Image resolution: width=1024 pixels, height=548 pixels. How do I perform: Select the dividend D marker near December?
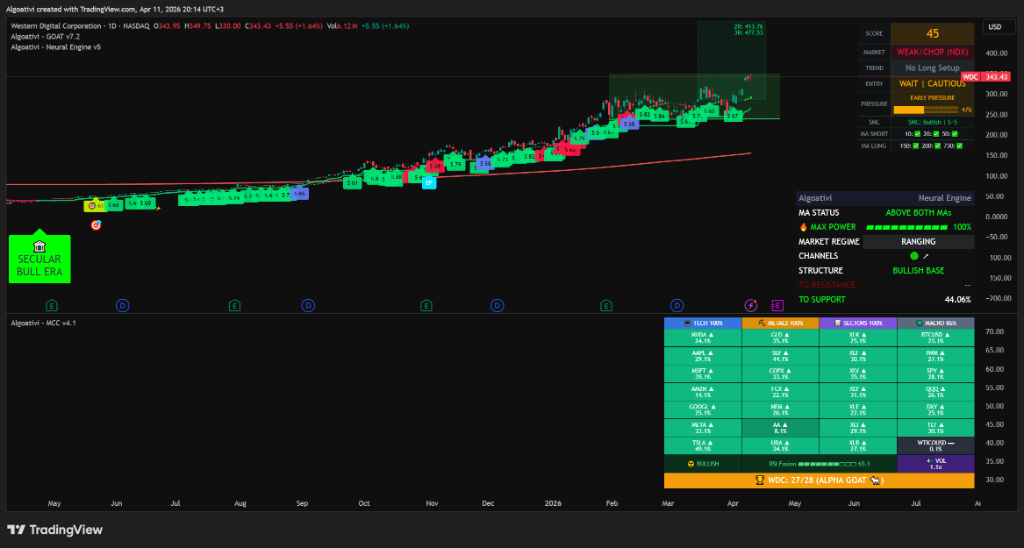(x=497, y=305)
